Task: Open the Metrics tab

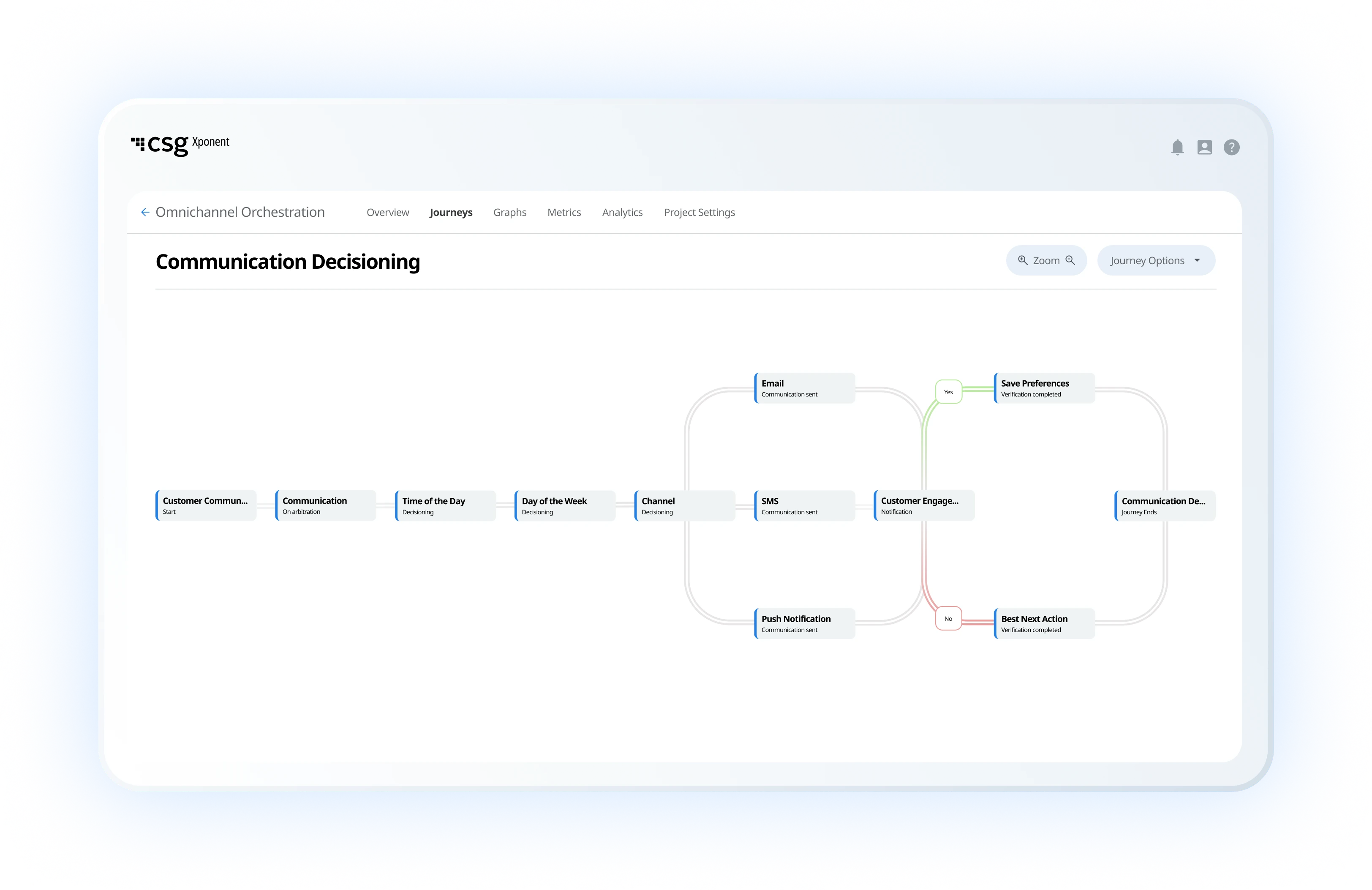Action: [564, 212]
